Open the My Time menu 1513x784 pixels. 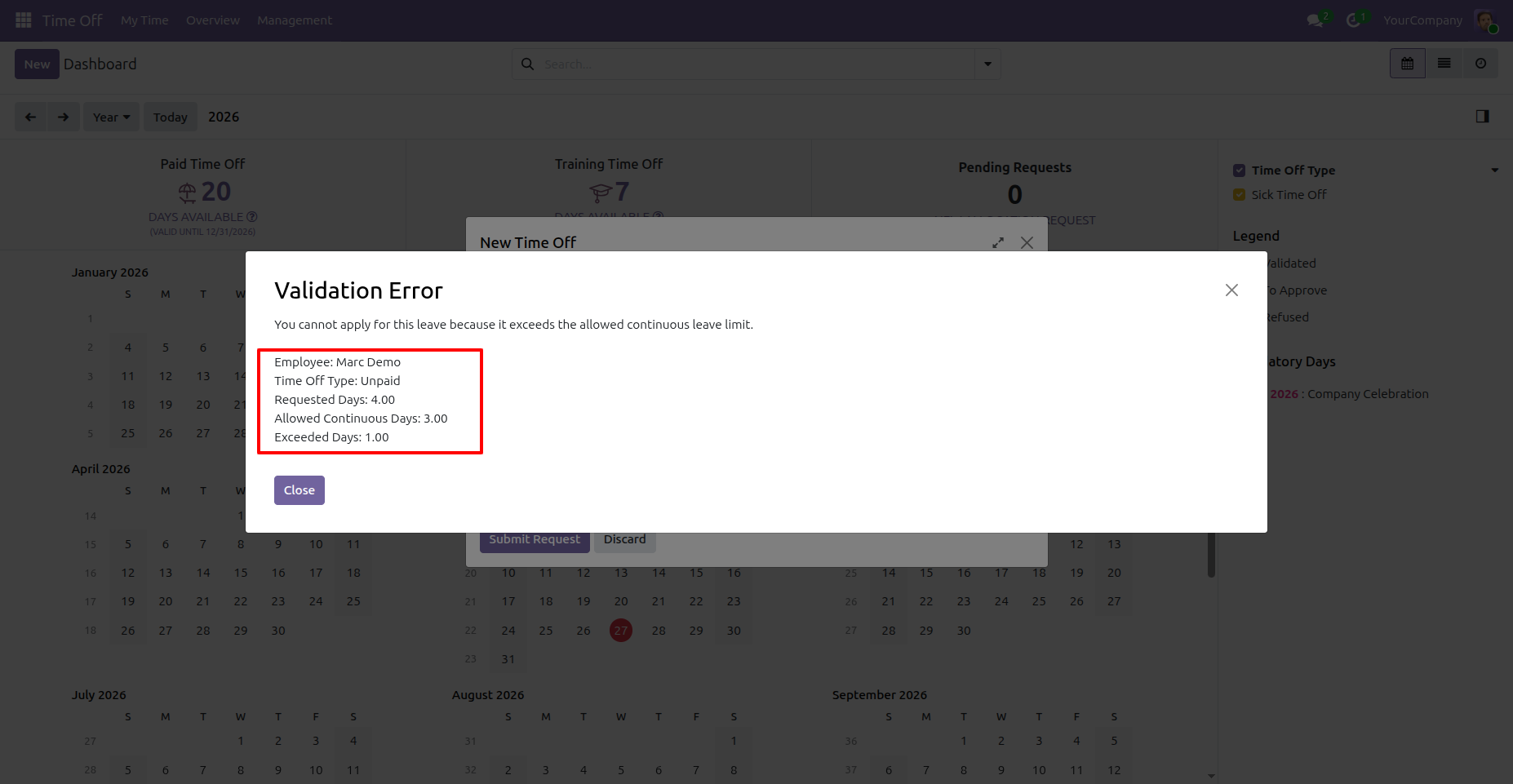pyautogui.click(x=144, y=20)
